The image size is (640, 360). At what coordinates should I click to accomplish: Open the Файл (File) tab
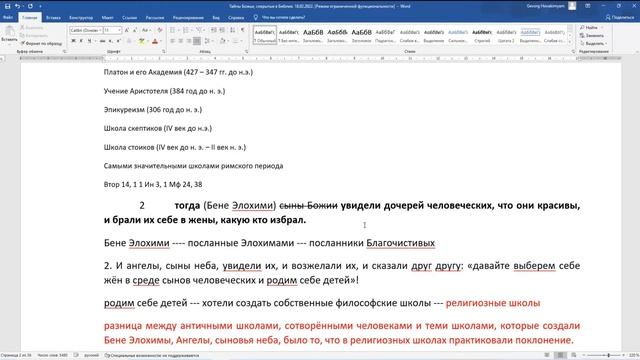click(x=8, y=18)
